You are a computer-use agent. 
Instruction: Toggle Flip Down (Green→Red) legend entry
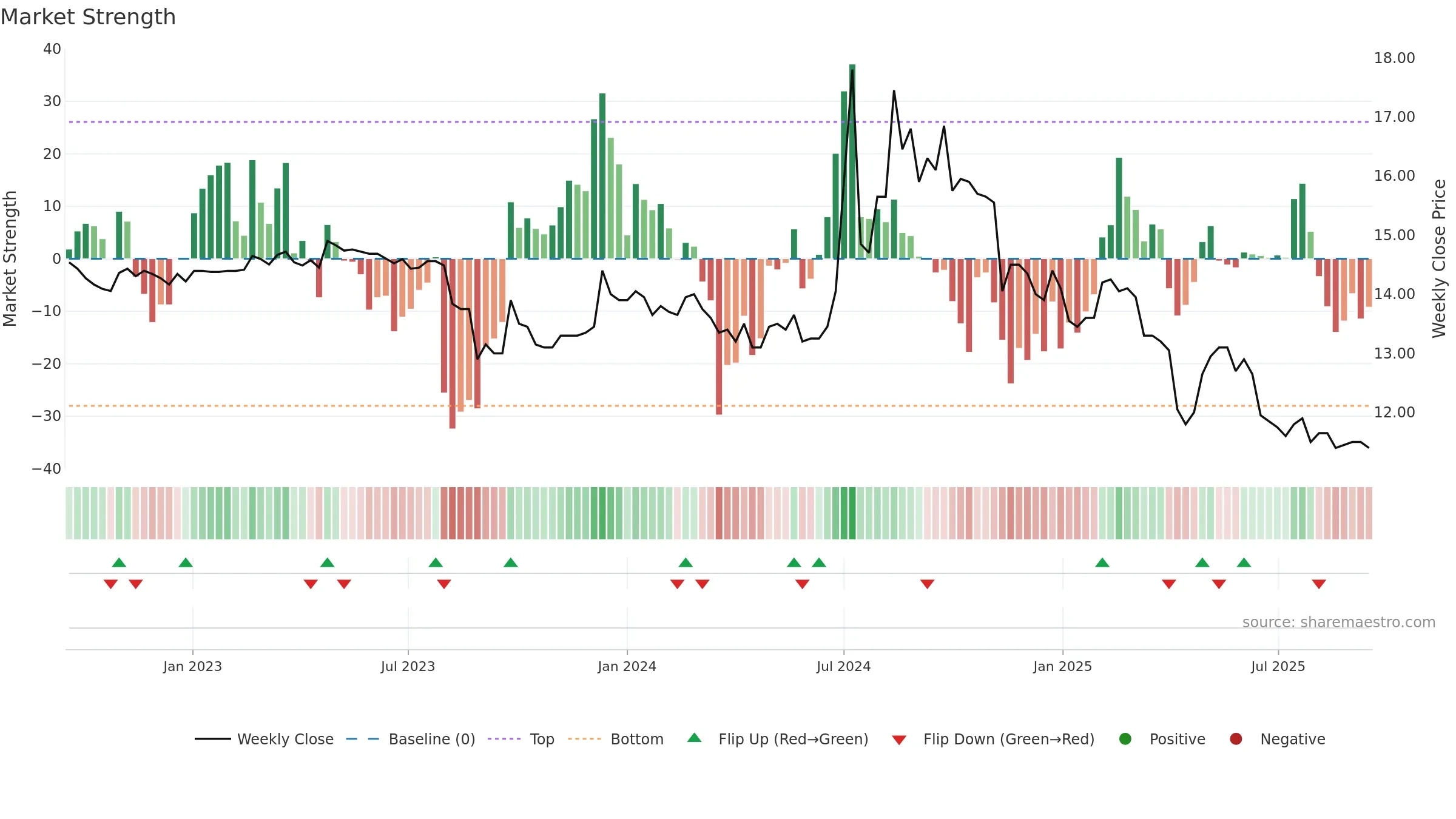[993, 739]
